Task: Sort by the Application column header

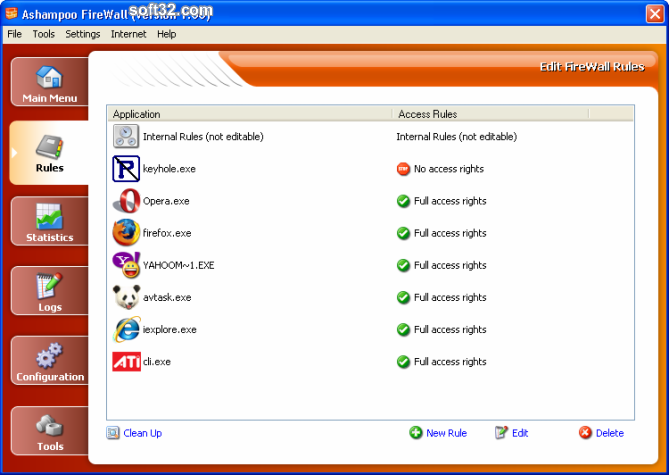Action: 250,114
